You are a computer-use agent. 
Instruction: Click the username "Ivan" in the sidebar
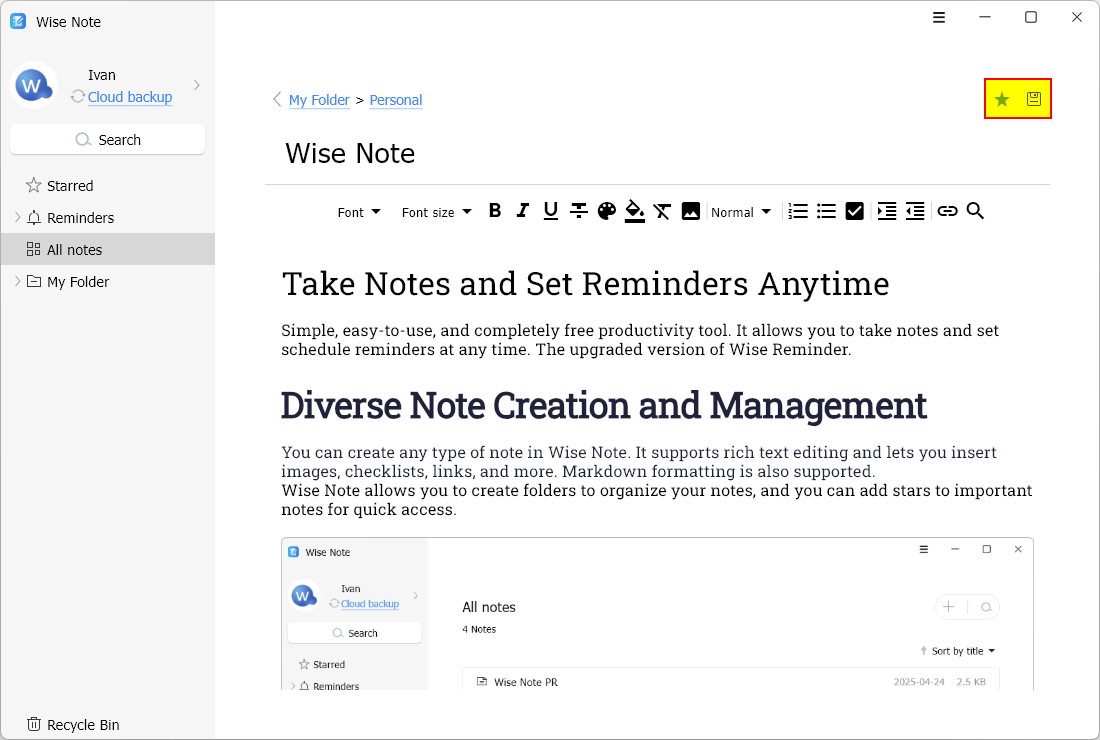tap(102, 75)
